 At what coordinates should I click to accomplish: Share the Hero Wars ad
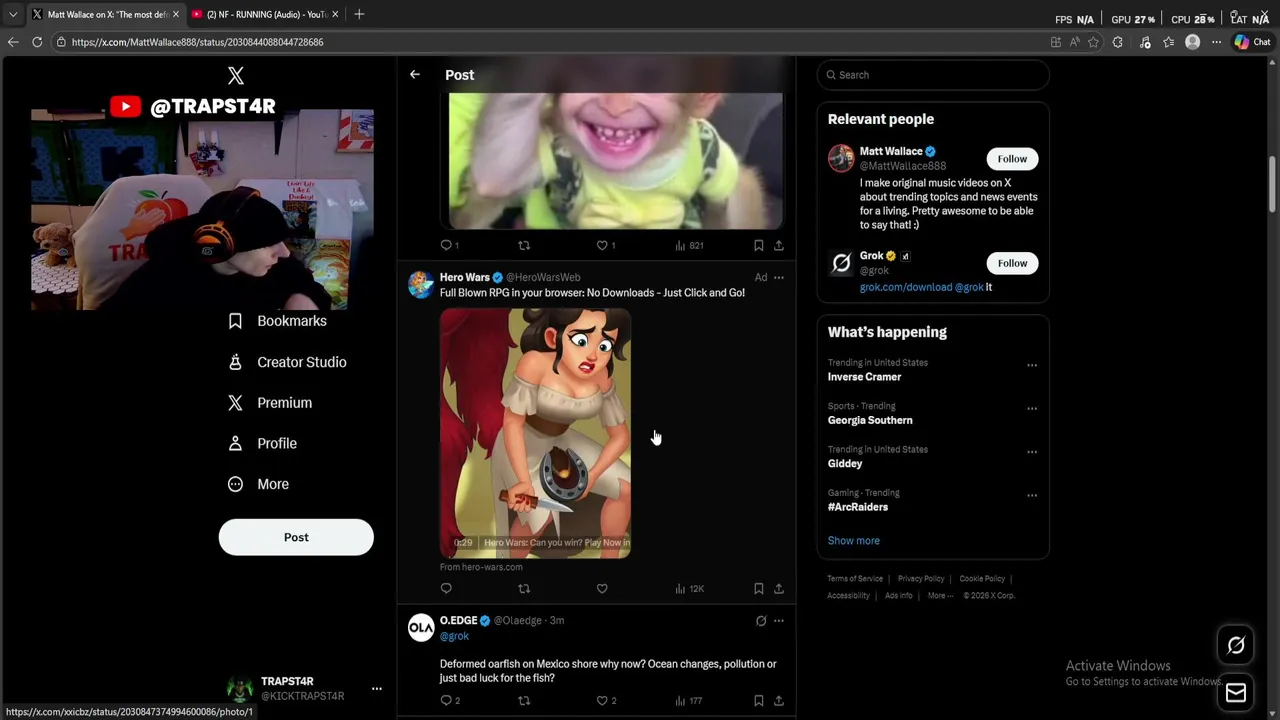(x=779, y=589)
